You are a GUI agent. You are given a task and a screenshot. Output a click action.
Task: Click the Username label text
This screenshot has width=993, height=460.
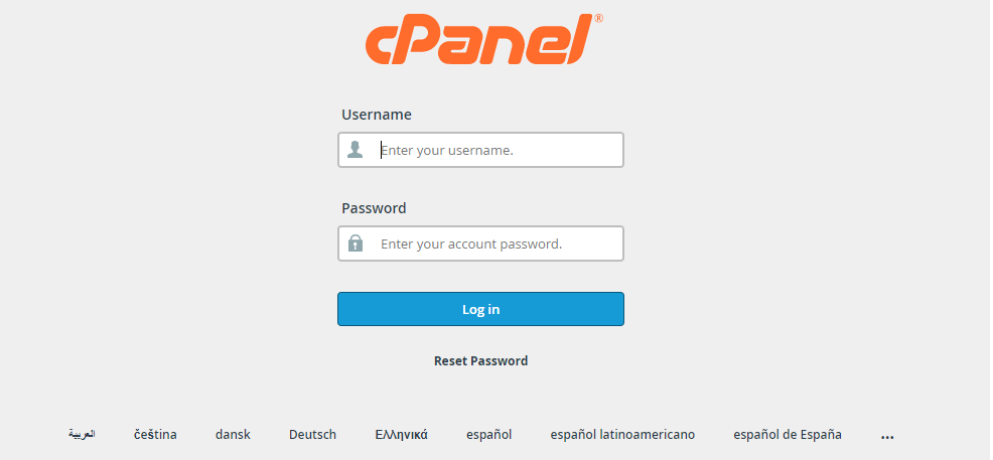pos(376,115)
